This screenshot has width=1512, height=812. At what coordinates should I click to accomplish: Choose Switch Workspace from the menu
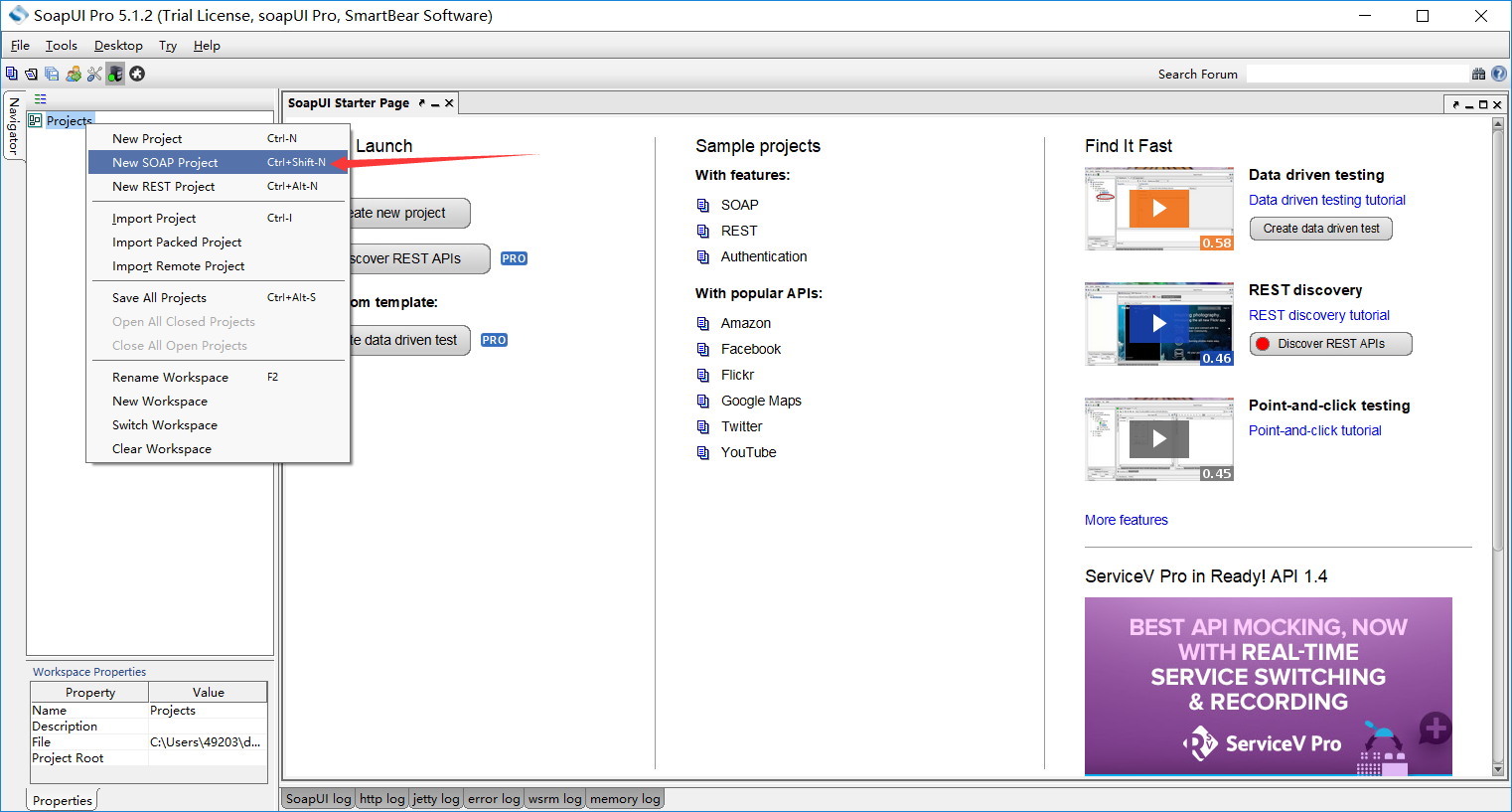click(x=219, y=425)
